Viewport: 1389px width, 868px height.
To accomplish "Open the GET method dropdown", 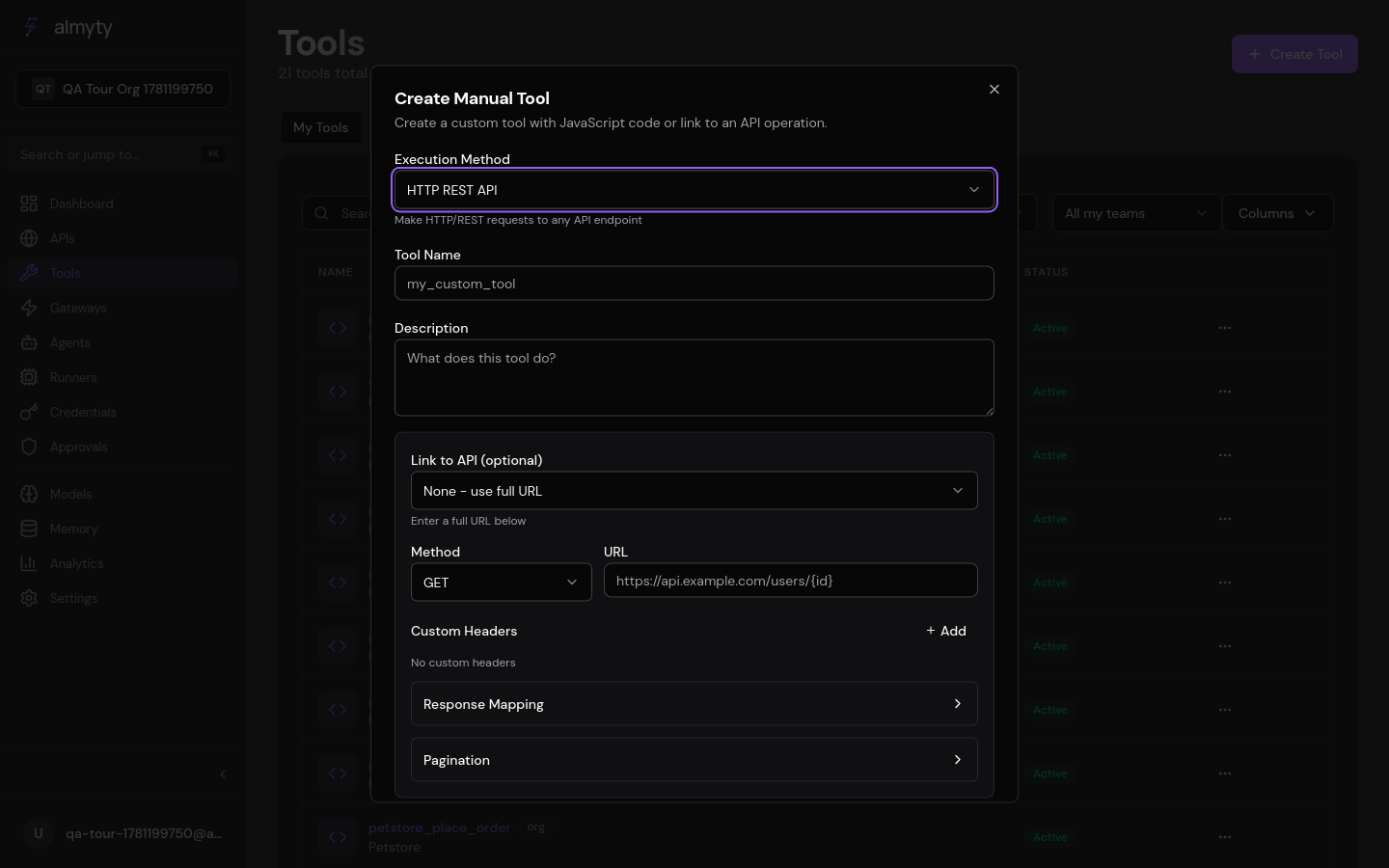I will (502, 583).
